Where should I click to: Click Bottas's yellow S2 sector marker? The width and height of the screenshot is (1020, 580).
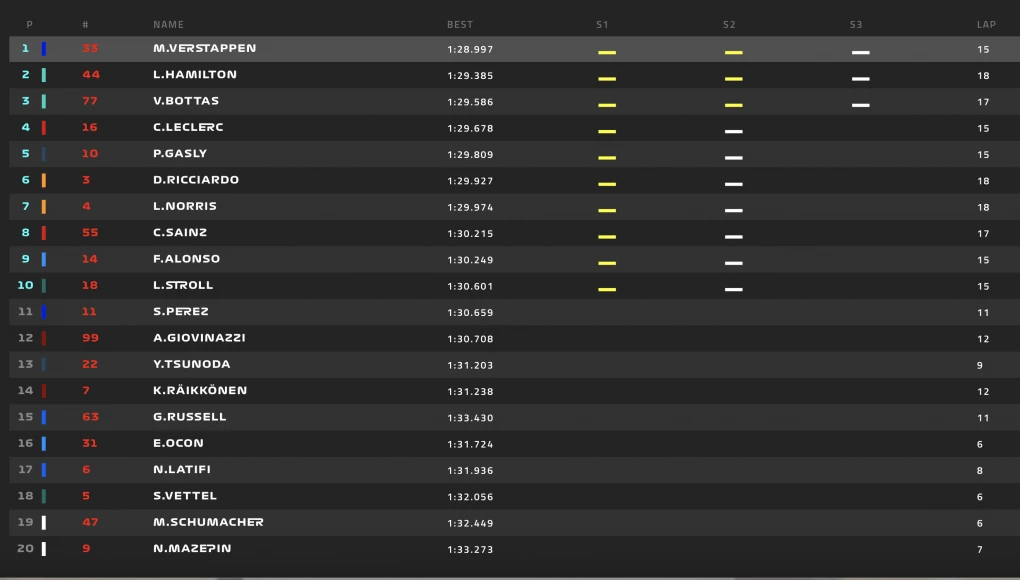pos(733,104)
